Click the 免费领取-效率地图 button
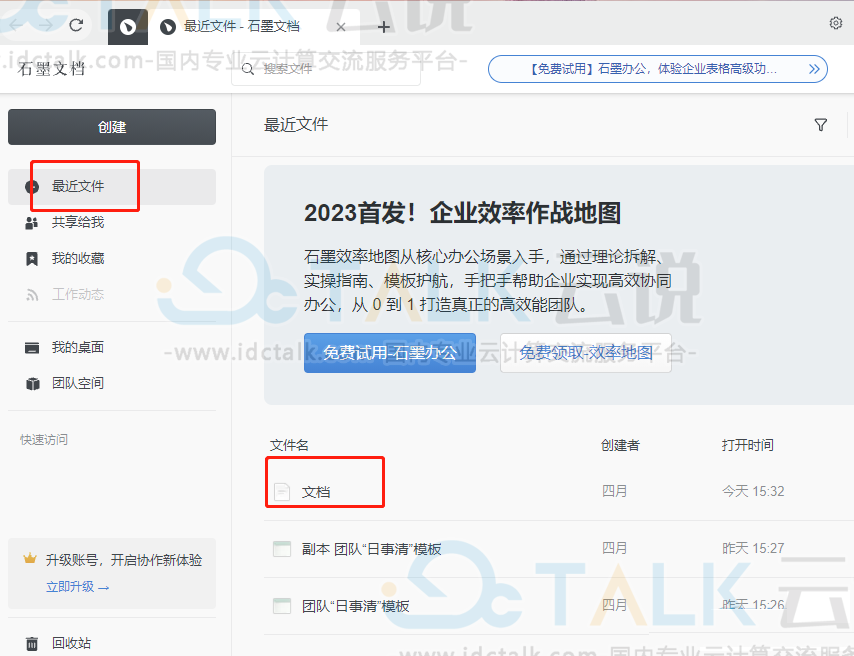This screenshot has height=656, width=854. (x=586, y=353)
